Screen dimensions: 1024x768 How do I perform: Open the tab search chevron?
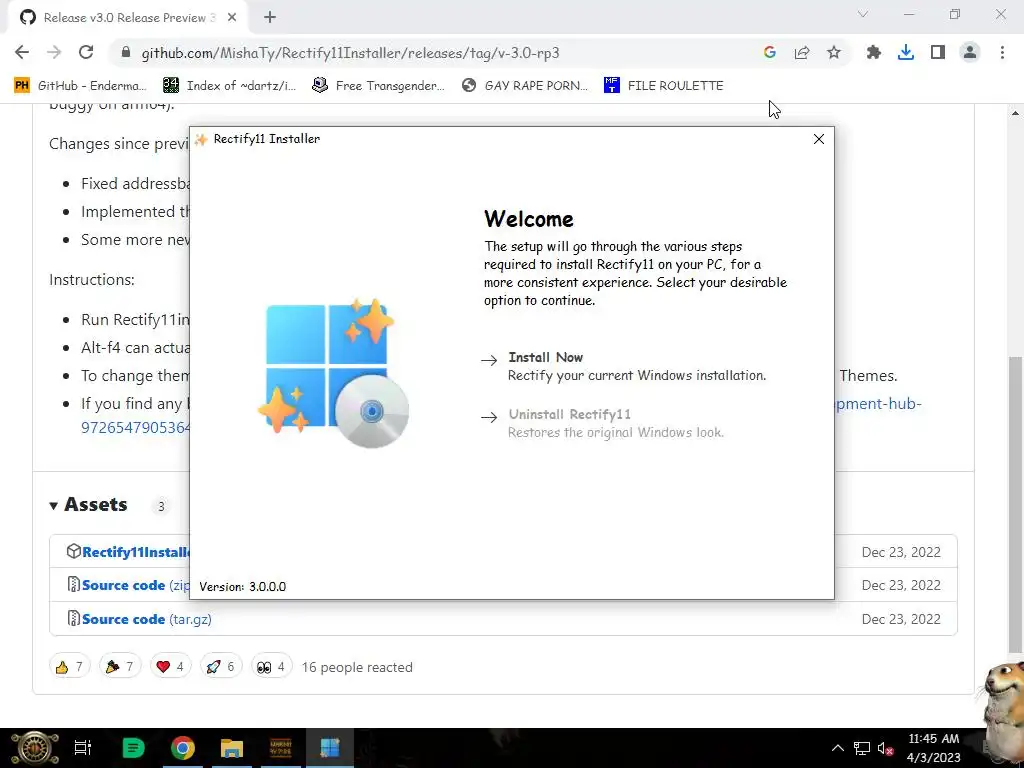pyautogui.click(x=863, y=14)
